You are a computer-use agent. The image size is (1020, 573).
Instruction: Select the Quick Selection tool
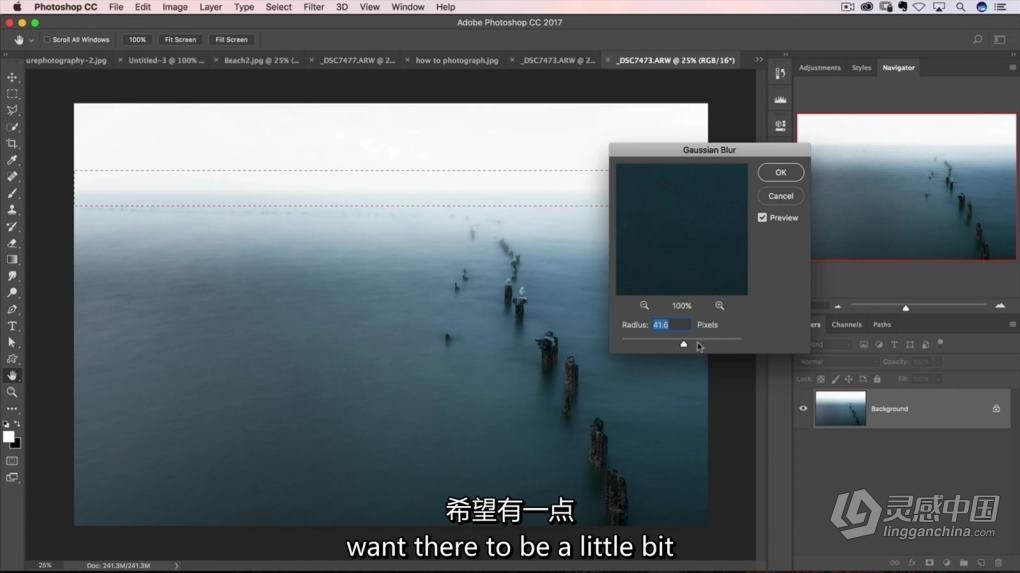12,127
